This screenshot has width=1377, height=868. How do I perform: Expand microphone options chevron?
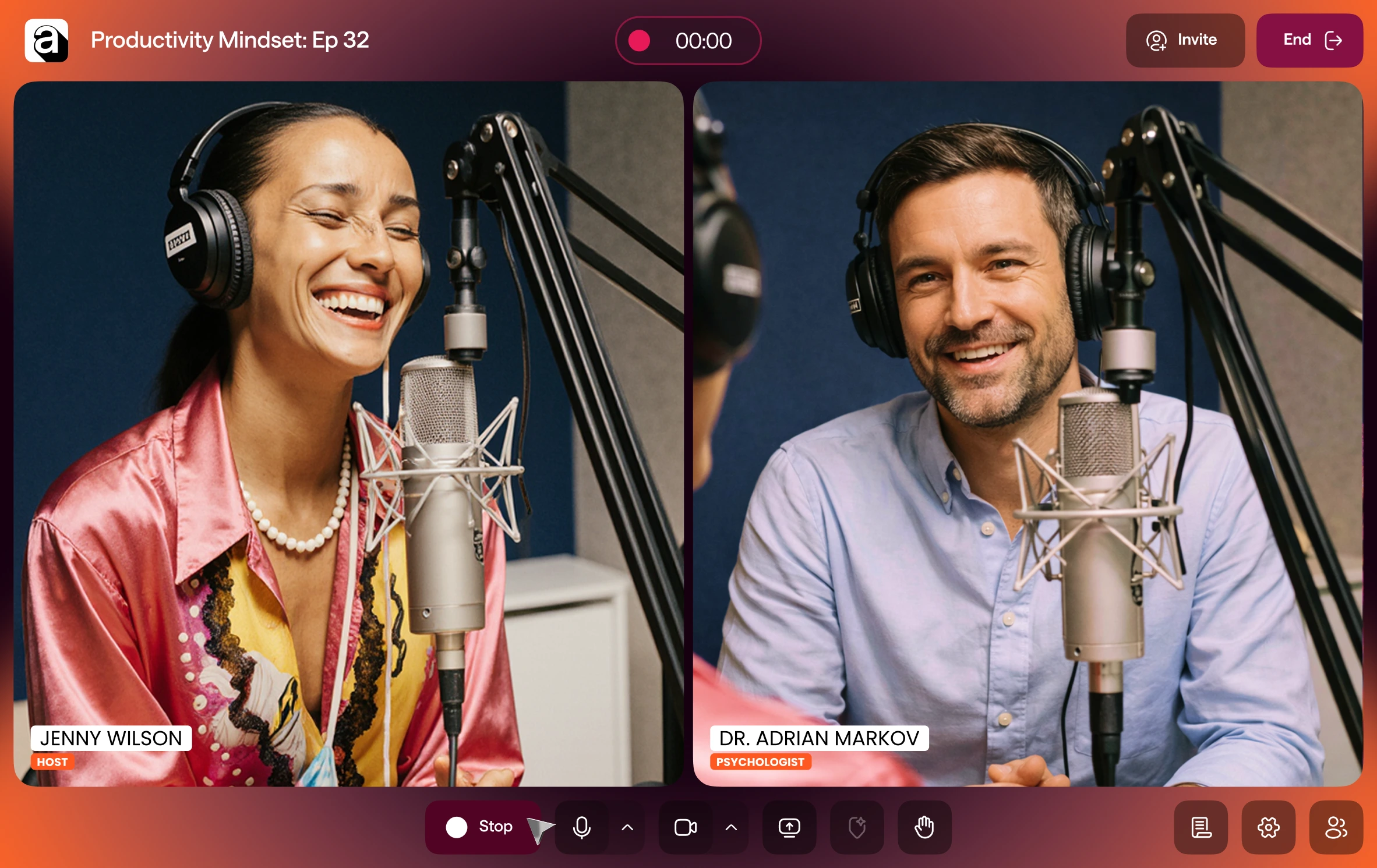(x=627, y=827)
